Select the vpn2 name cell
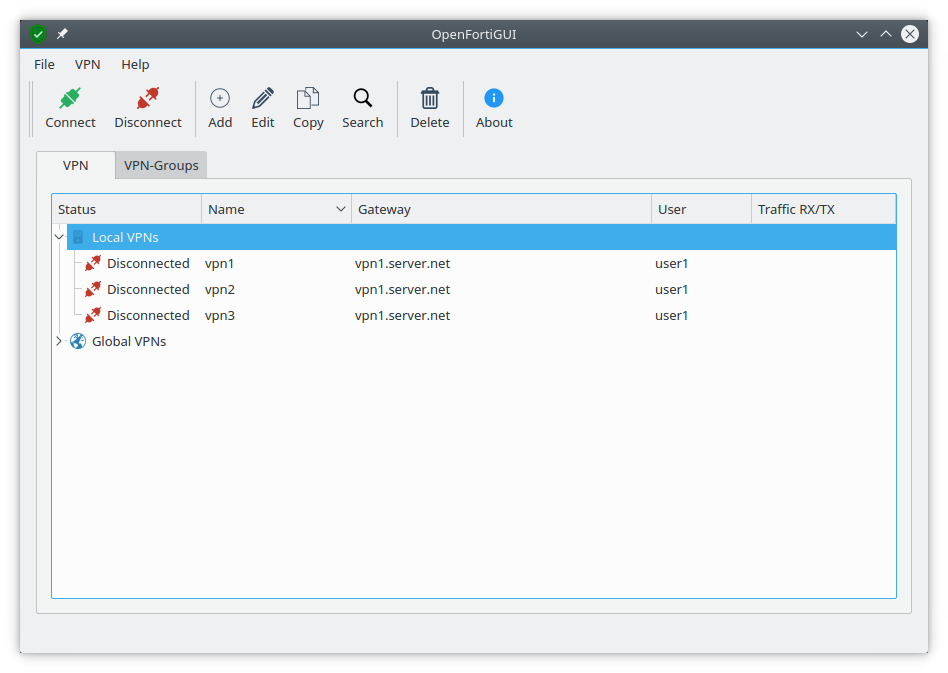The height and width of the screenshot is (673, 948). (x=220, y=290)
